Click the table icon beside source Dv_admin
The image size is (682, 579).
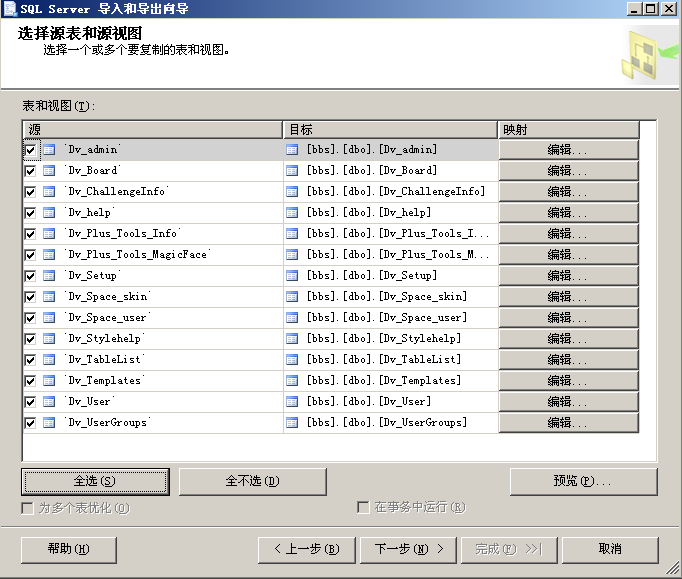[x=49, y=150]
